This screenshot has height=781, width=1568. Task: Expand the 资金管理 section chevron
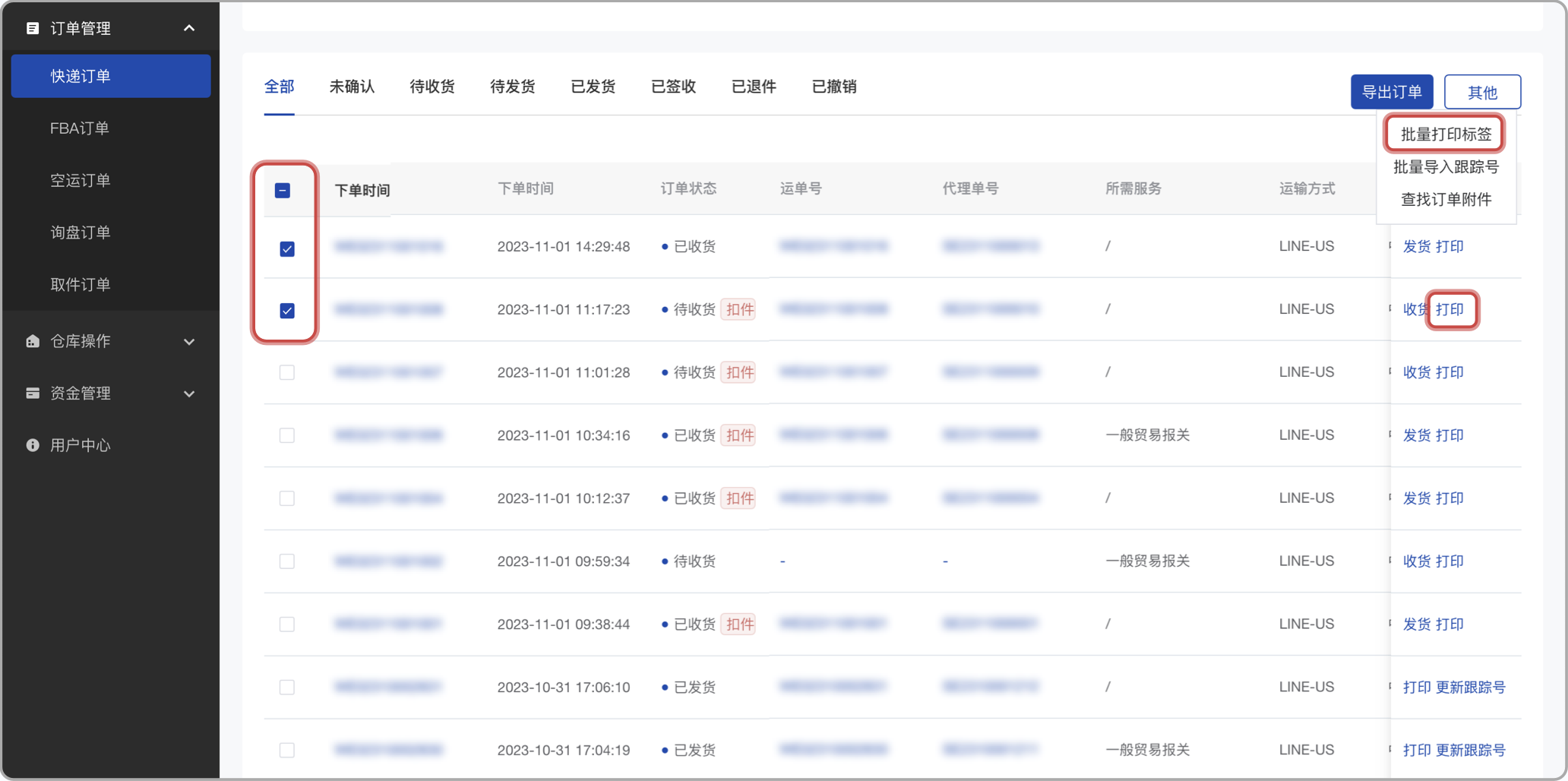(189, 394)
